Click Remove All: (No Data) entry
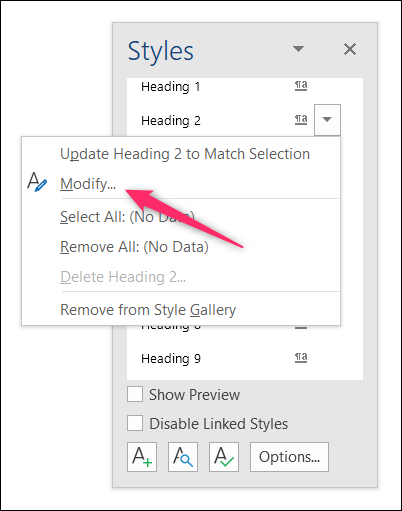Viewport: 402px width, 511px height. coord(134,247)
